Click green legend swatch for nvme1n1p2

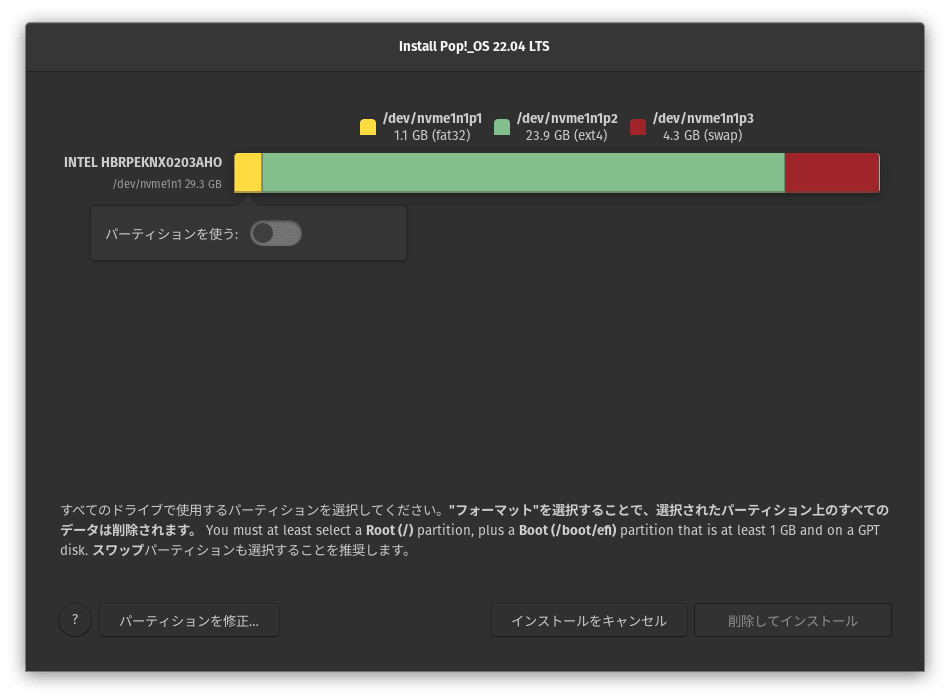[502, 127]
